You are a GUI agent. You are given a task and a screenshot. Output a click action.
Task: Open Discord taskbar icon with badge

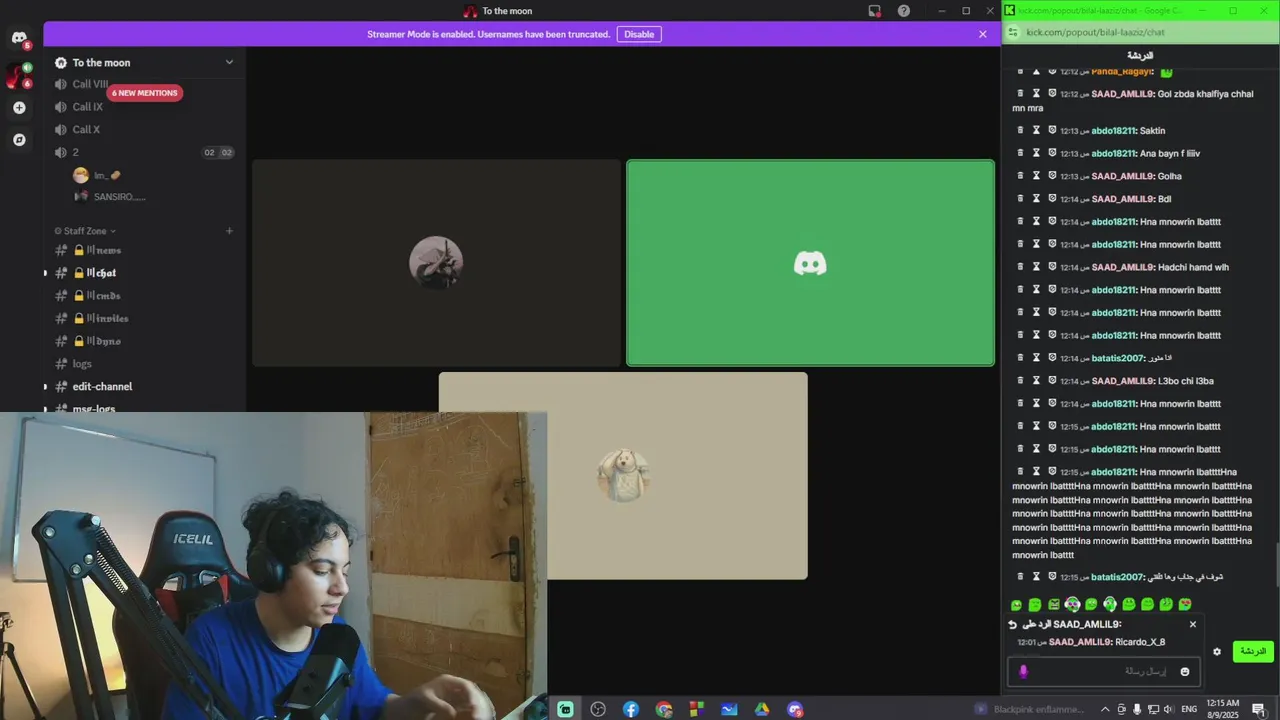coord(795,709)
